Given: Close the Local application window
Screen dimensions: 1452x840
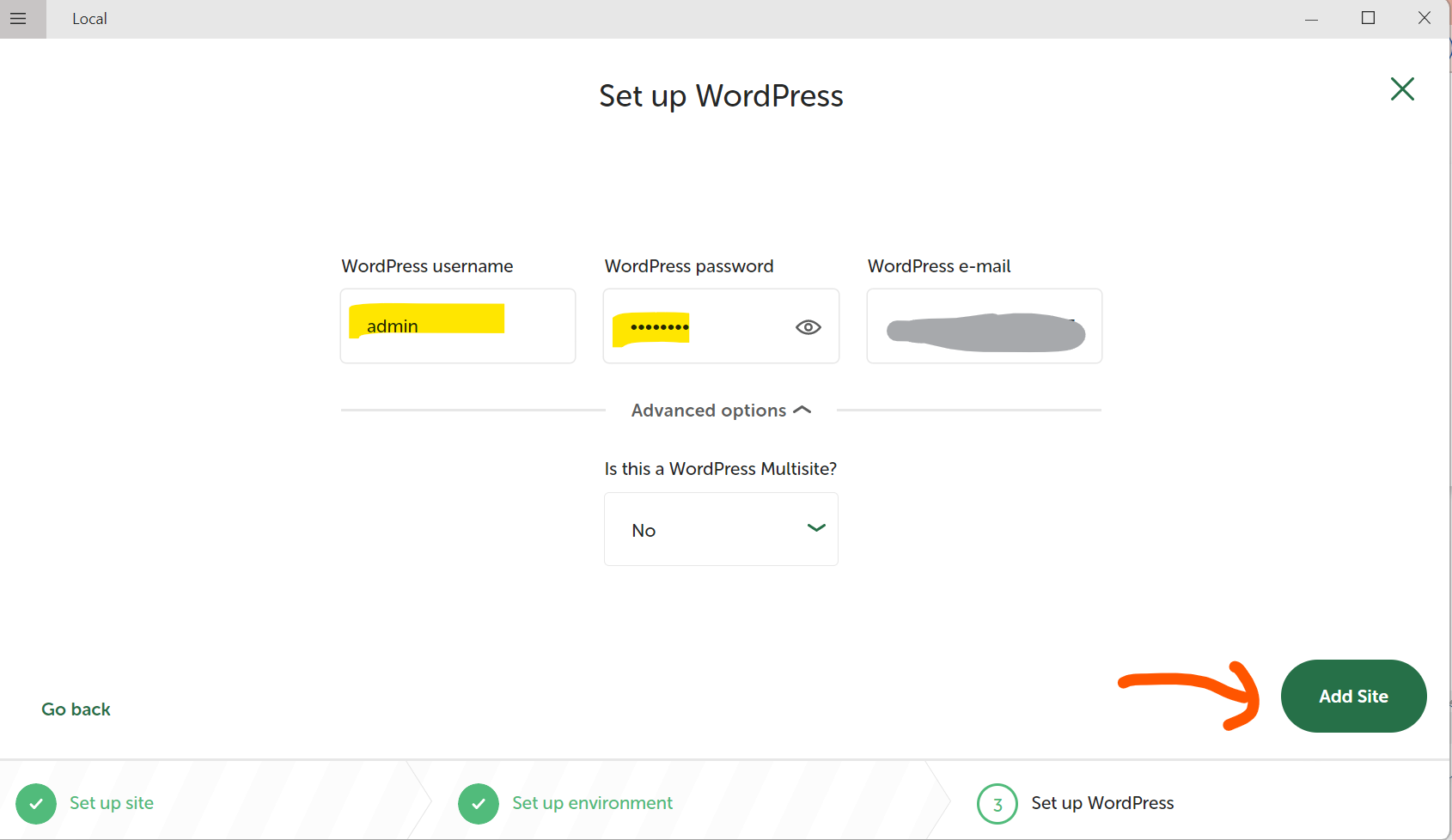Looking at the screenshot, I should [1424, 18].
